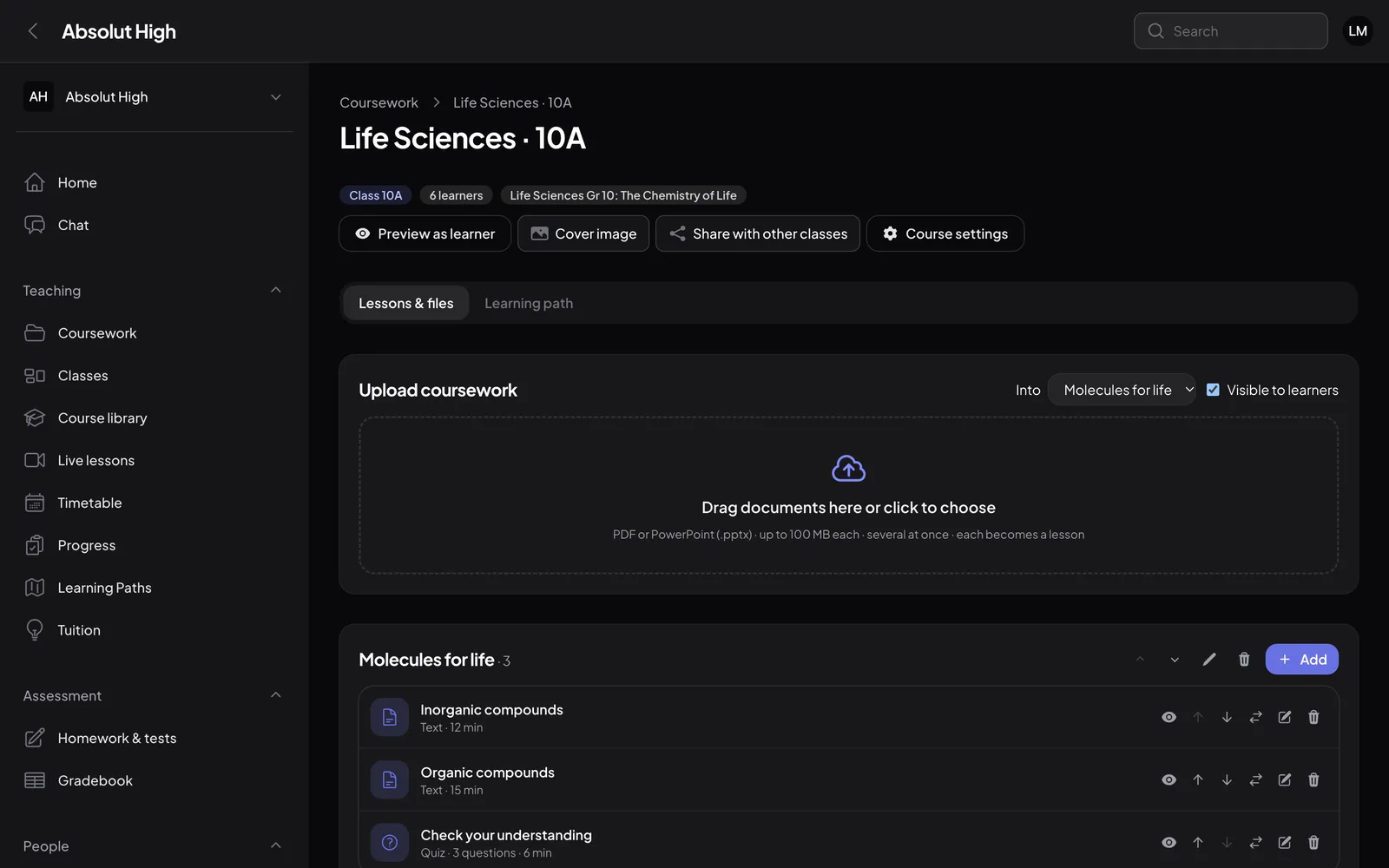The image size is (1389, 868).
Task: Toggle visibility of Organic compounds lesson
Action: pos(1169,779)
